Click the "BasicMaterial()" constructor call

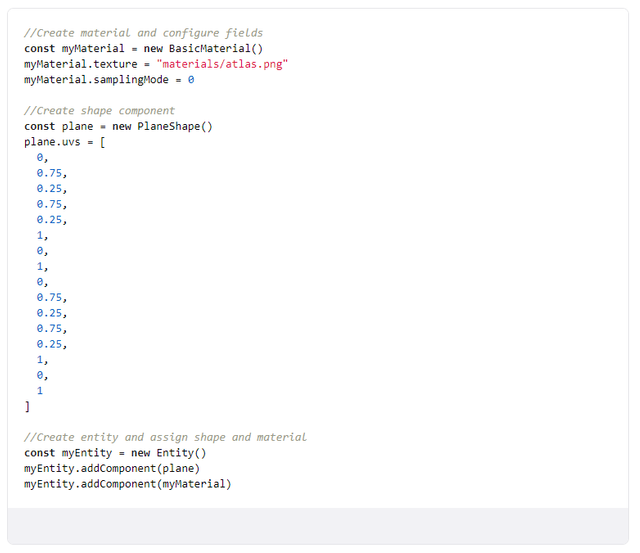[216, 49]
